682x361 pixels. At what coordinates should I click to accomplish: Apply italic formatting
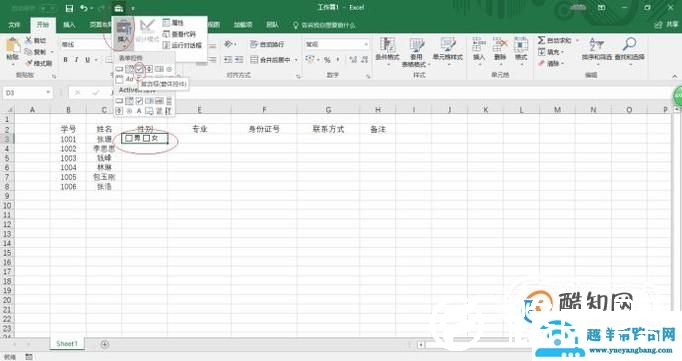point(77,60)
